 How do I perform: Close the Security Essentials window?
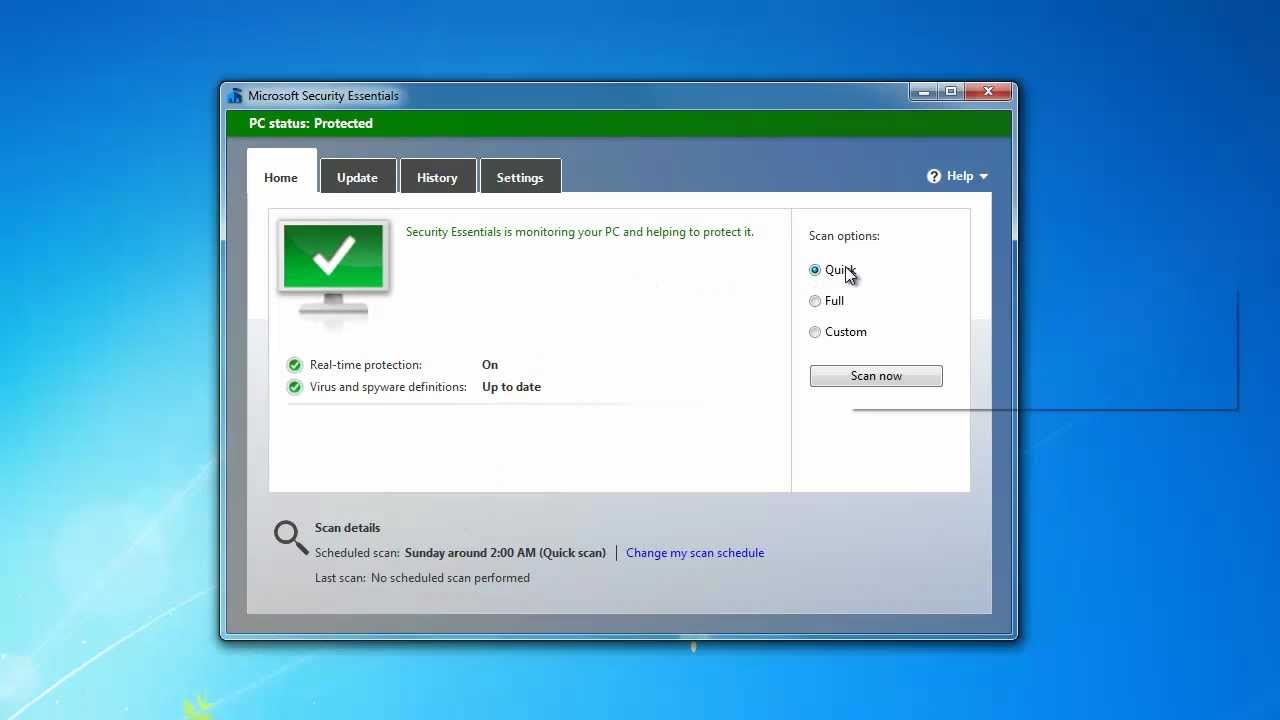coord(988,92)
